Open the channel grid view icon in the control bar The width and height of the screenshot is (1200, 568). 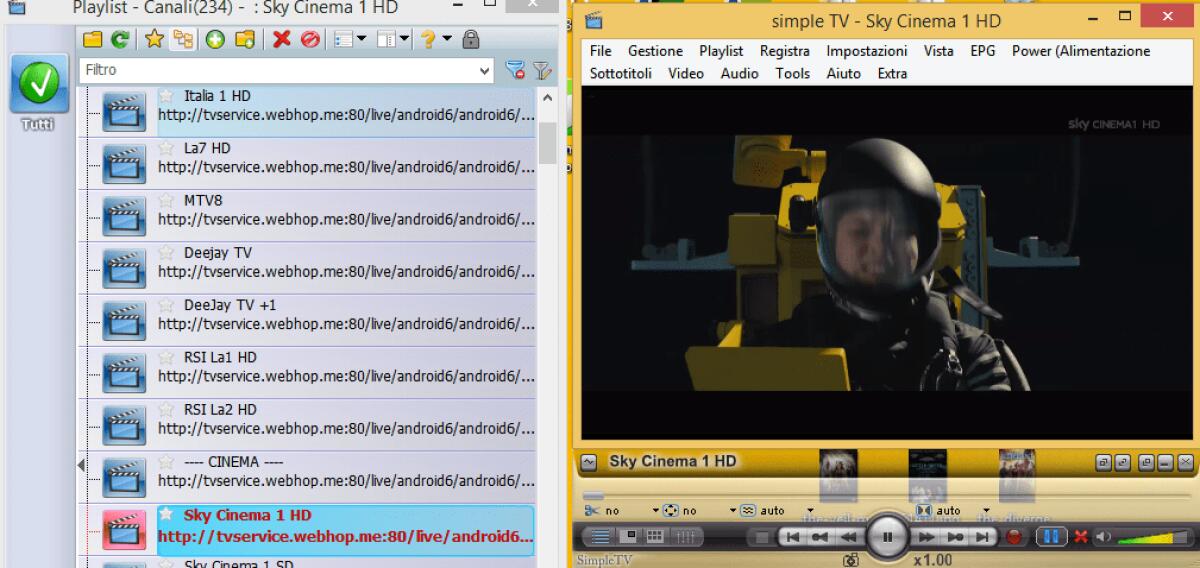[x=655, y=537]
